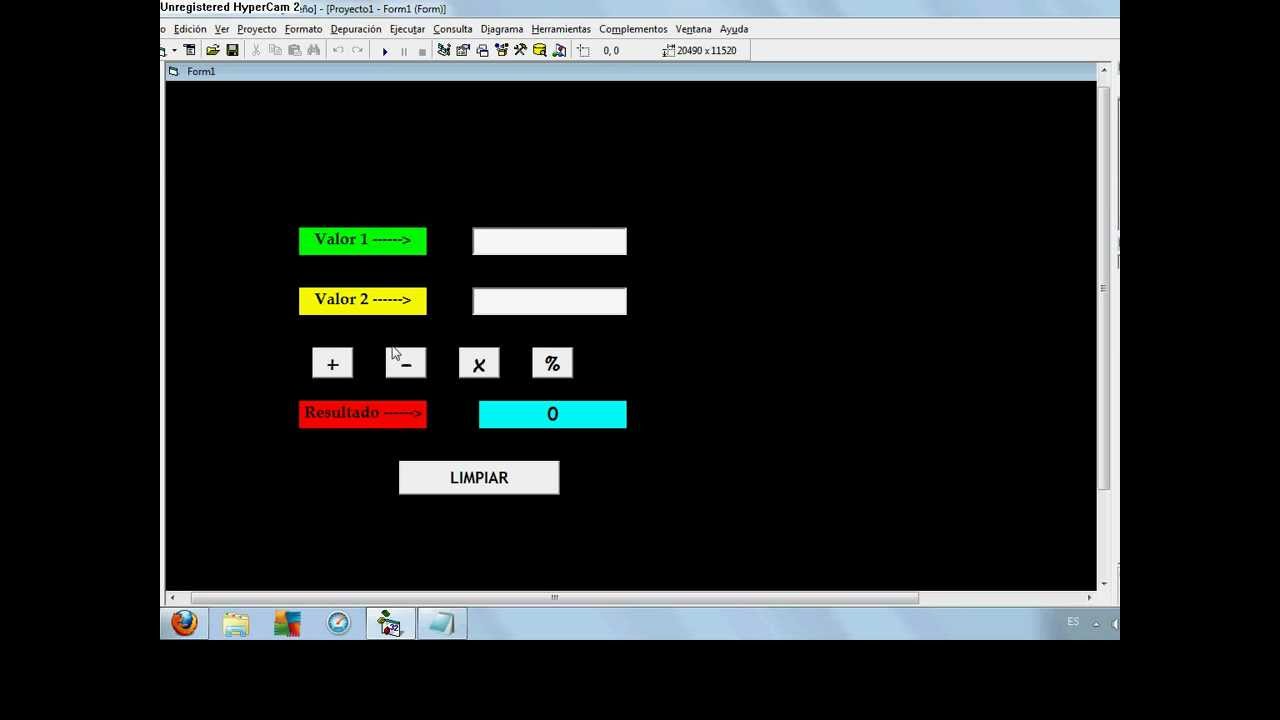The image size is (1280, 720).
Task: Open Windows Explorer folder from the taskbar
Action: pyautogui.click(x=236, y=624)
